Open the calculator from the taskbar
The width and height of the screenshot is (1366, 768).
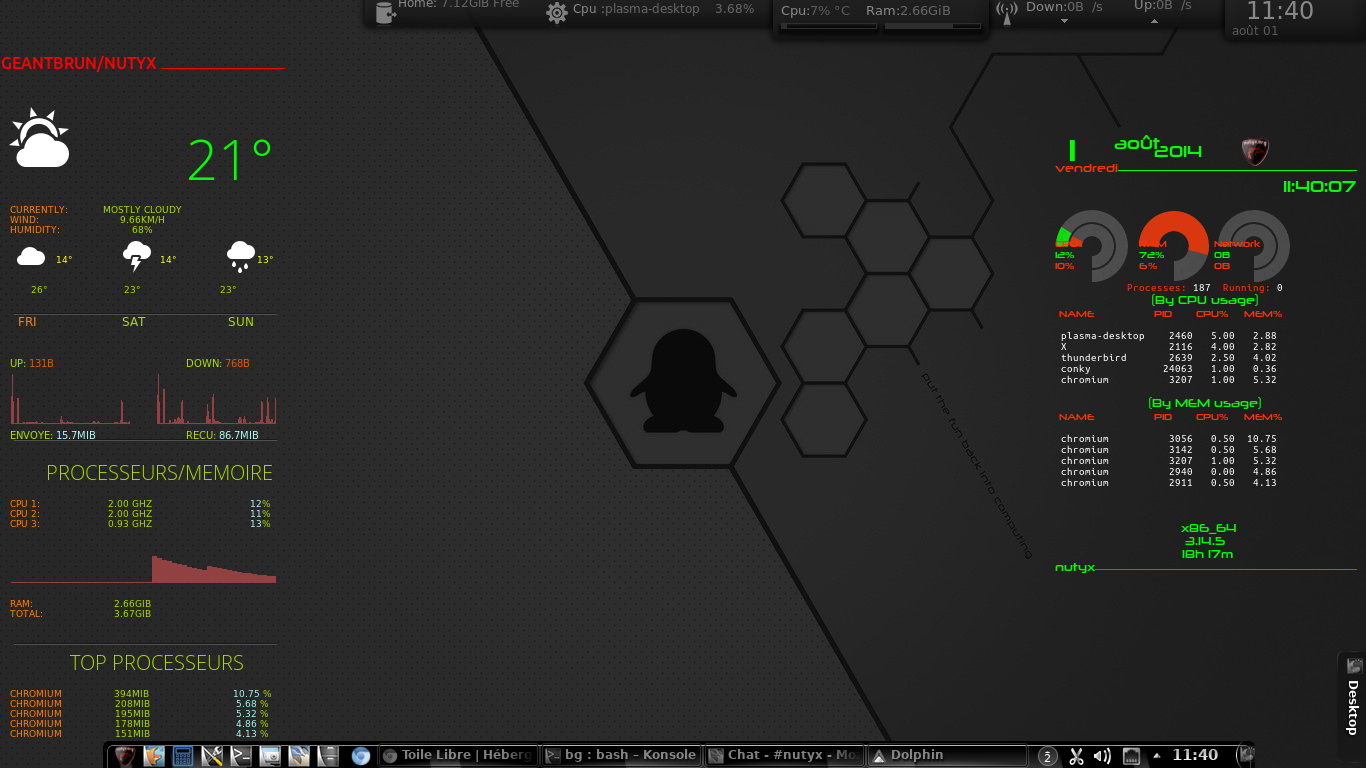coord(182,756)
